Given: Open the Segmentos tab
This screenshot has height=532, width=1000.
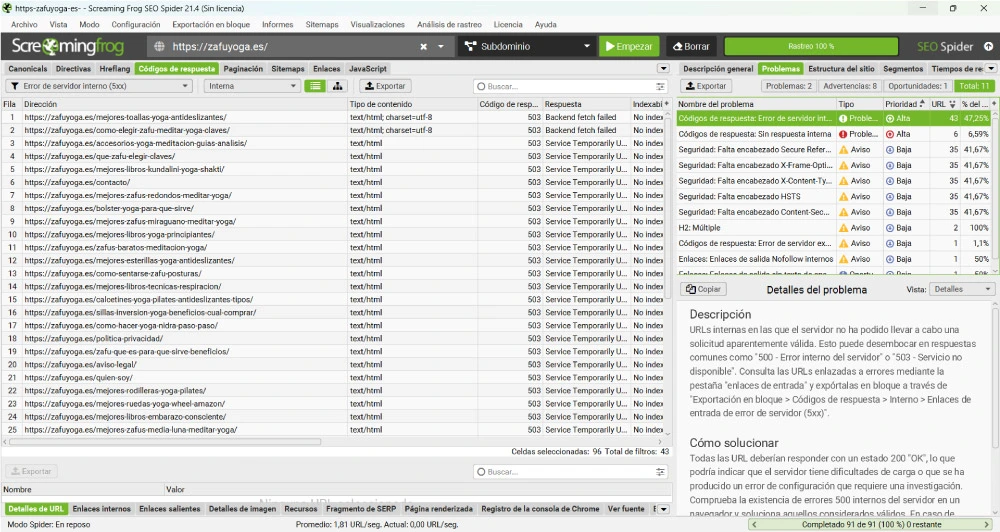Looking at the screenshot, I should tap(902, 68).
